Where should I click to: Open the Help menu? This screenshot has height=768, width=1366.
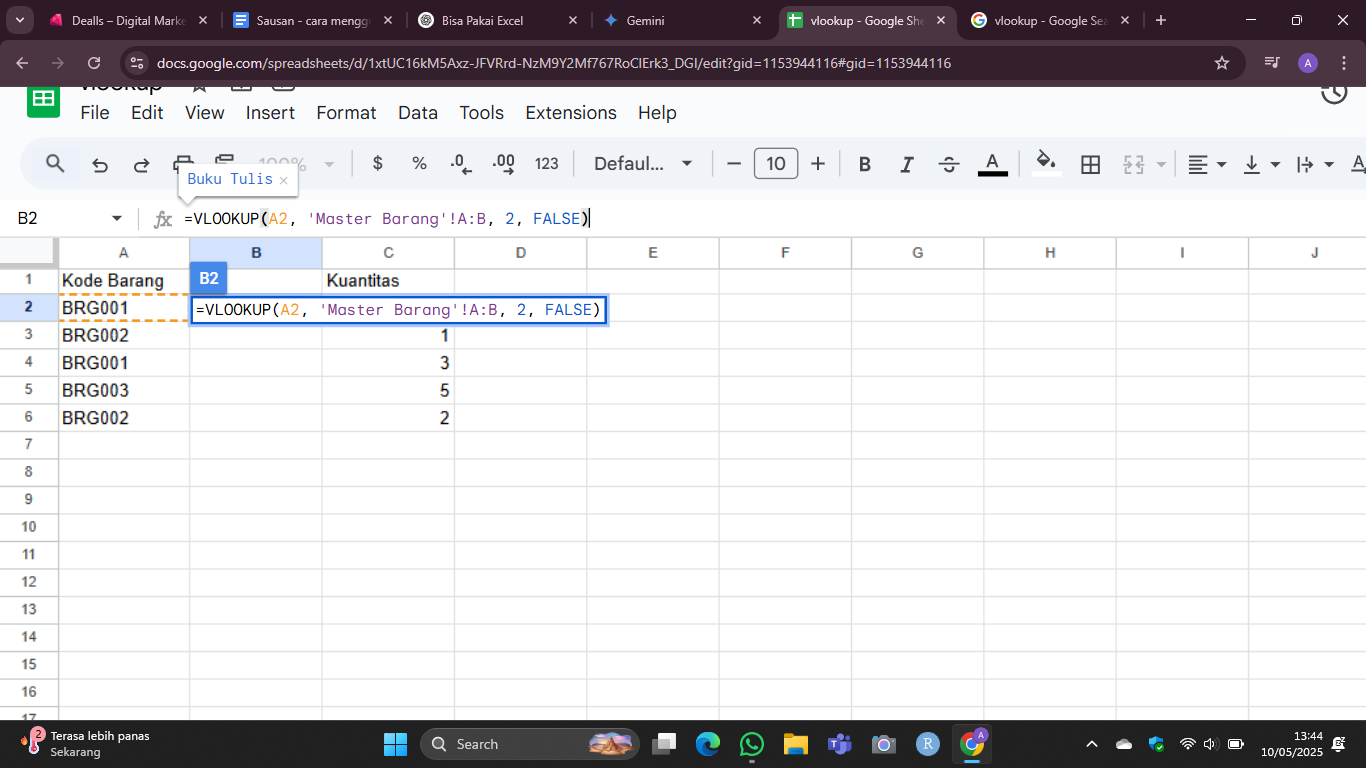pyautogui.click(x=657, y=113)
